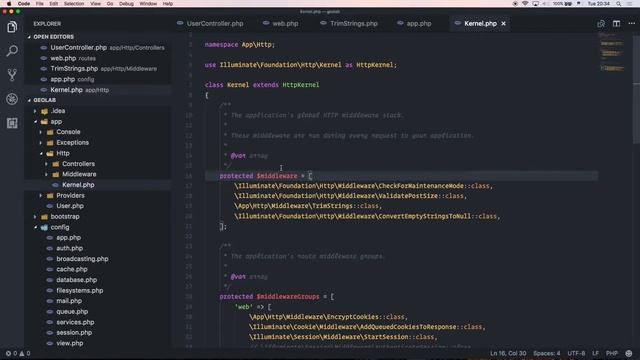Click the feedback smiley in status bar

pos(629,353)
